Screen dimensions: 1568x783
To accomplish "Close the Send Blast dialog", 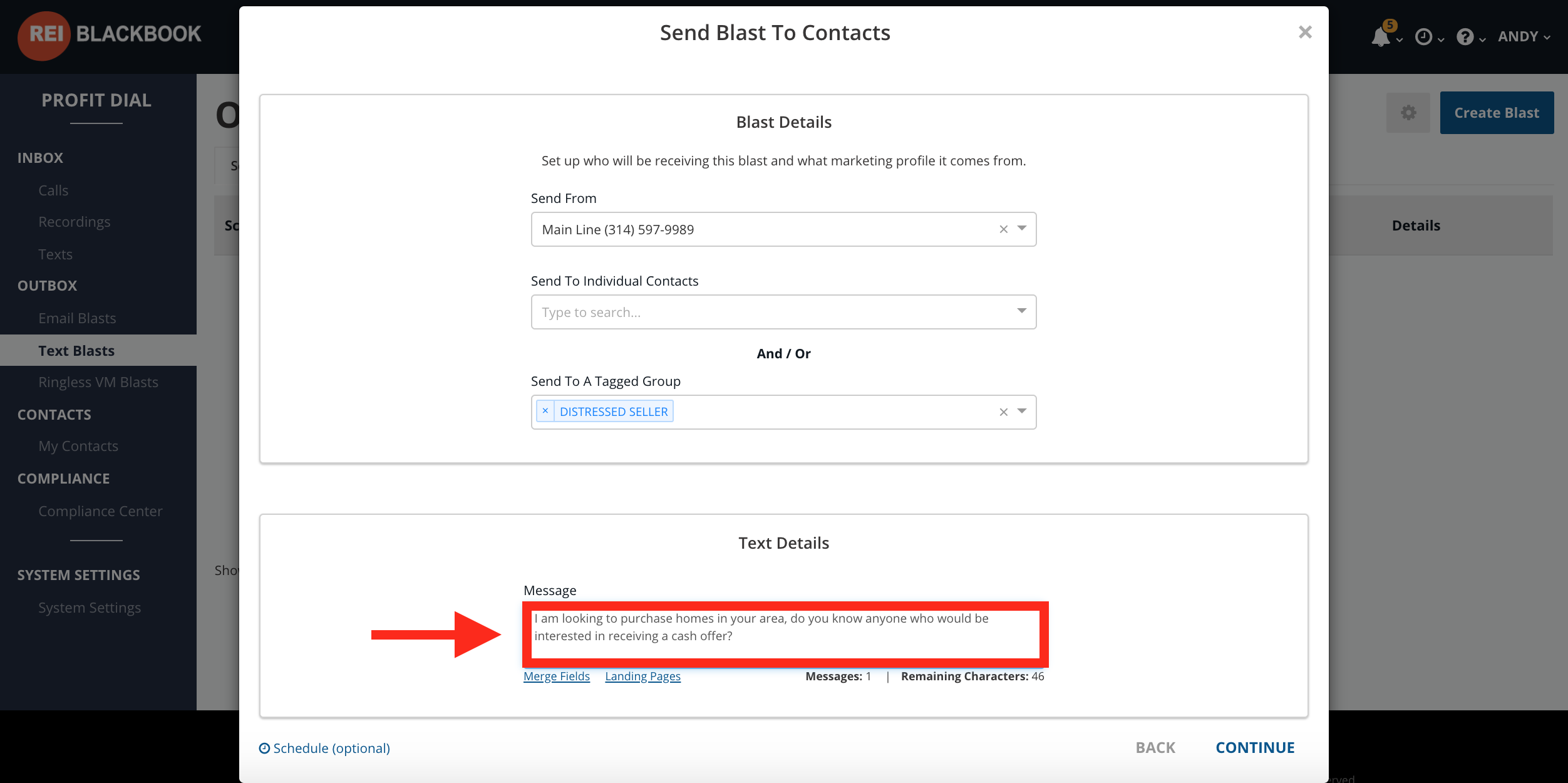I will pyautogui.click(x=1305, y=32).
